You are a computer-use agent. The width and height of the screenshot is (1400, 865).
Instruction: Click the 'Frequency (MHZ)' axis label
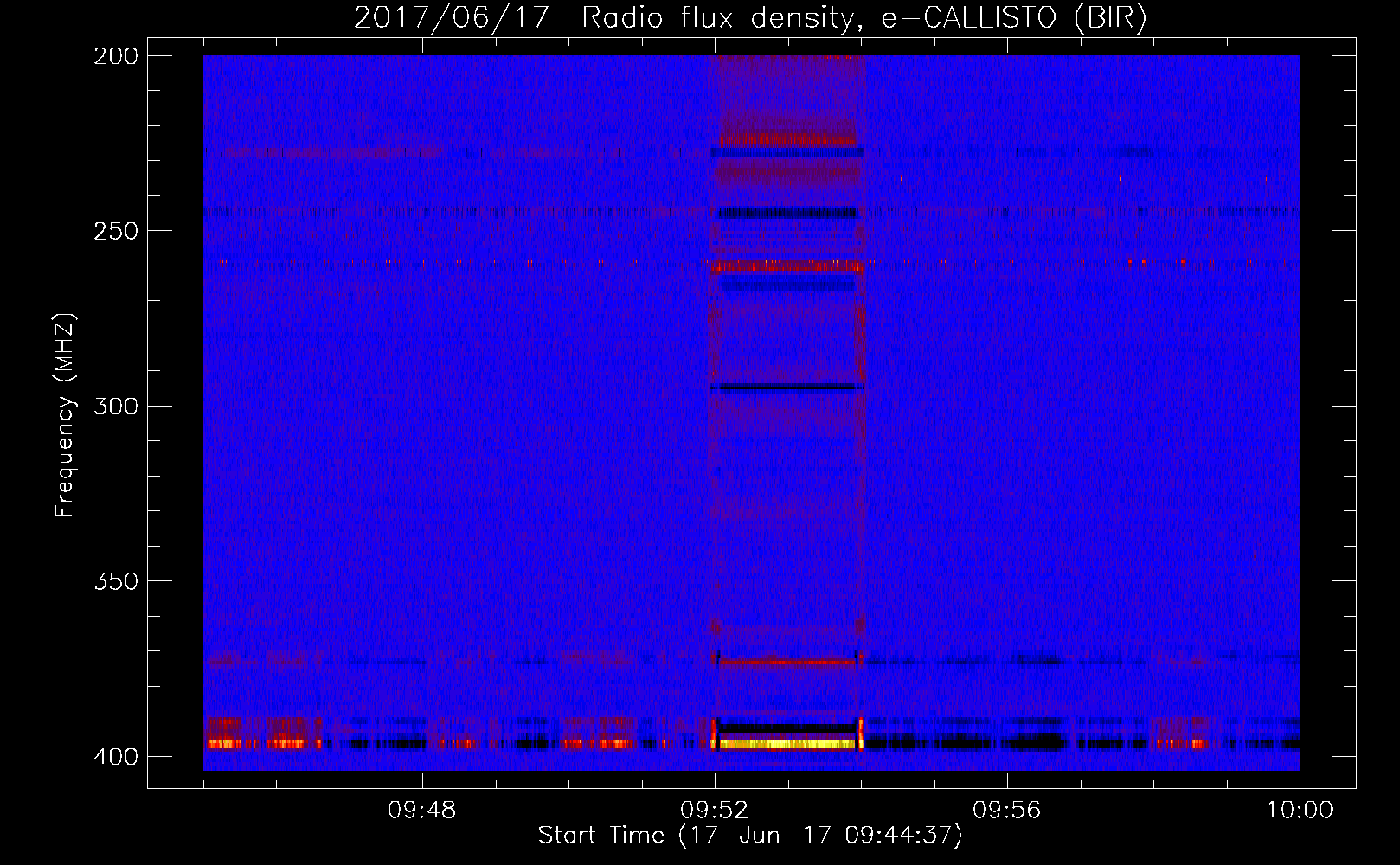pyautogui.click(x=65, y=414)
